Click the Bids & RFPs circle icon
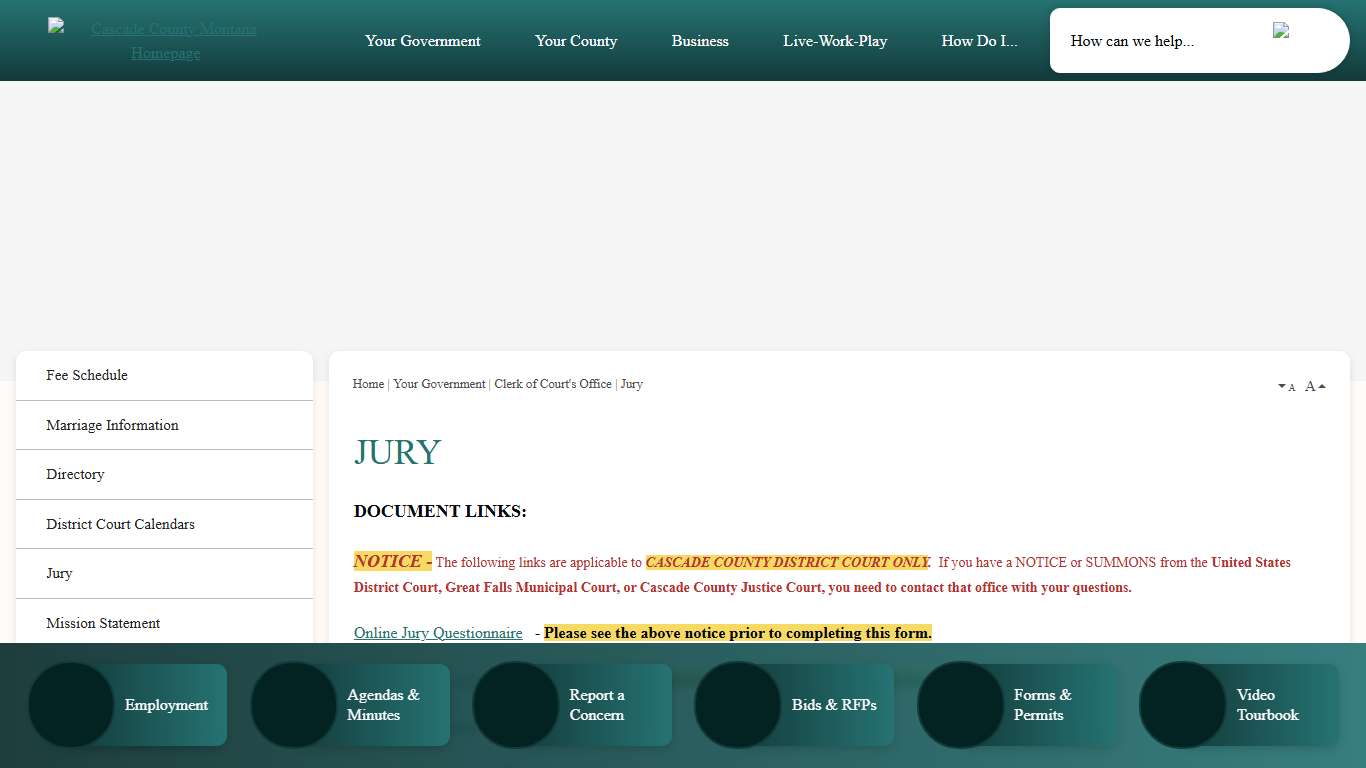Viewport: 1366px width, 768px height. [737, 705]
